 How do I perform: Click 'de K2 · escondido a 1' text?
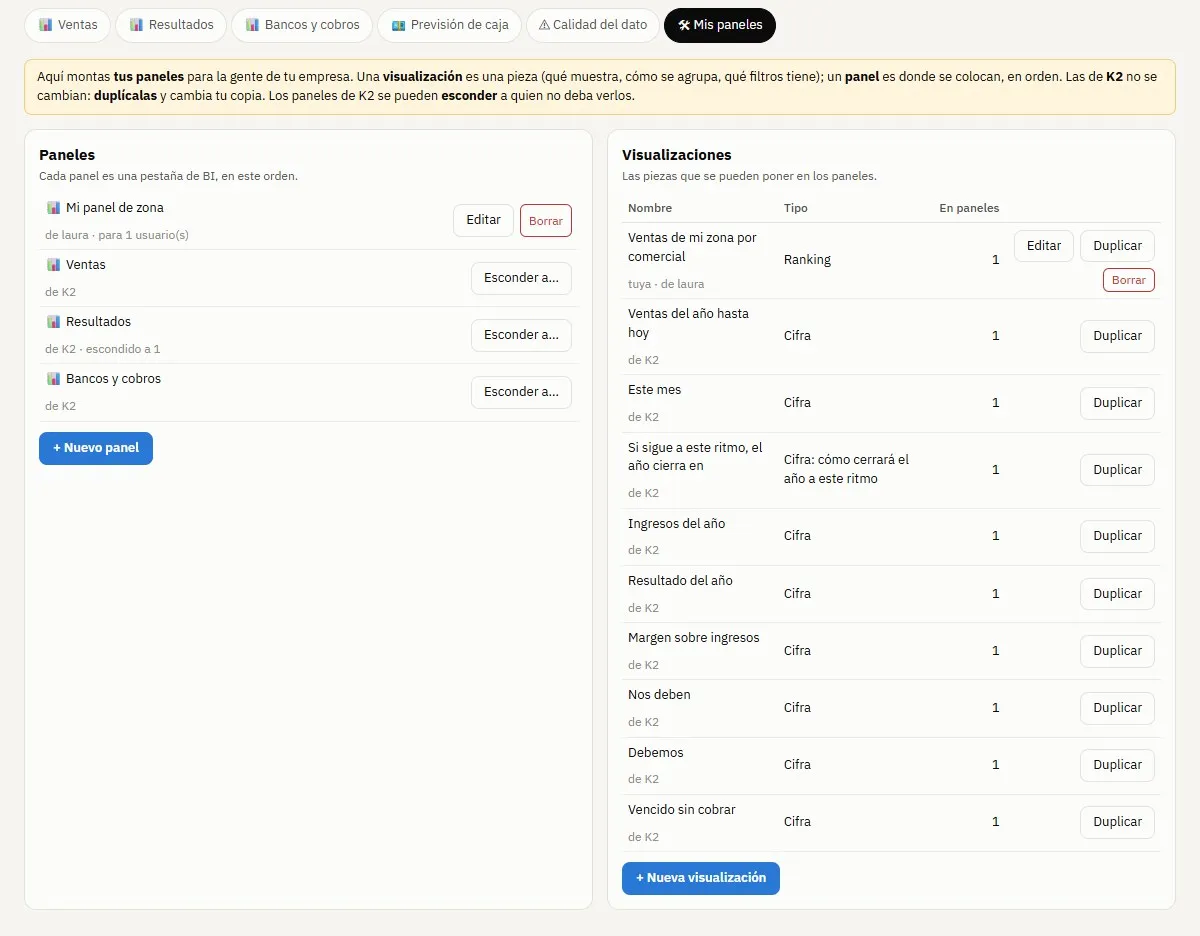coord(103,349)
